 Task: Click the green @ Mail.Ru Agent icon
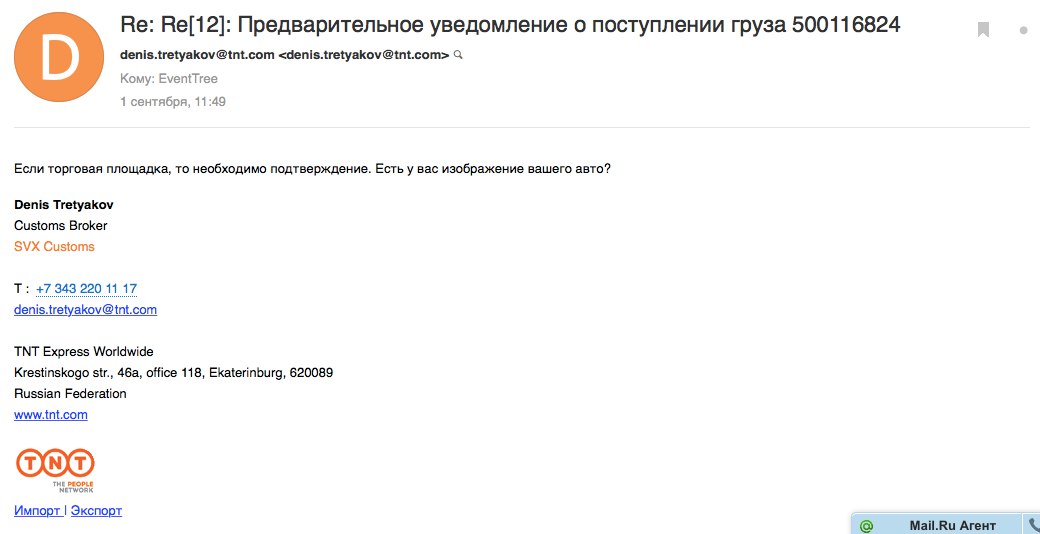(x=866, y=526)
